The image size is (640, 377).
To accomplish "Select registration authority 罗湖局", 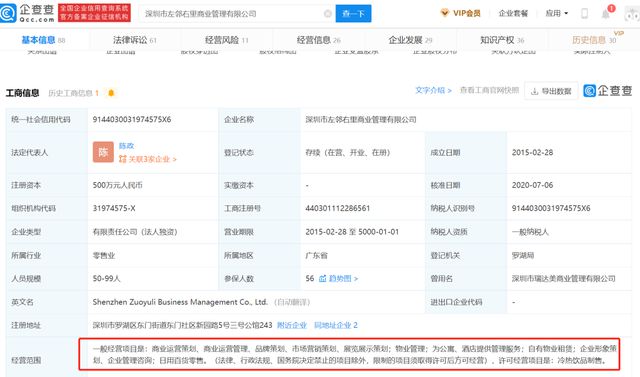I will point(523,255).
